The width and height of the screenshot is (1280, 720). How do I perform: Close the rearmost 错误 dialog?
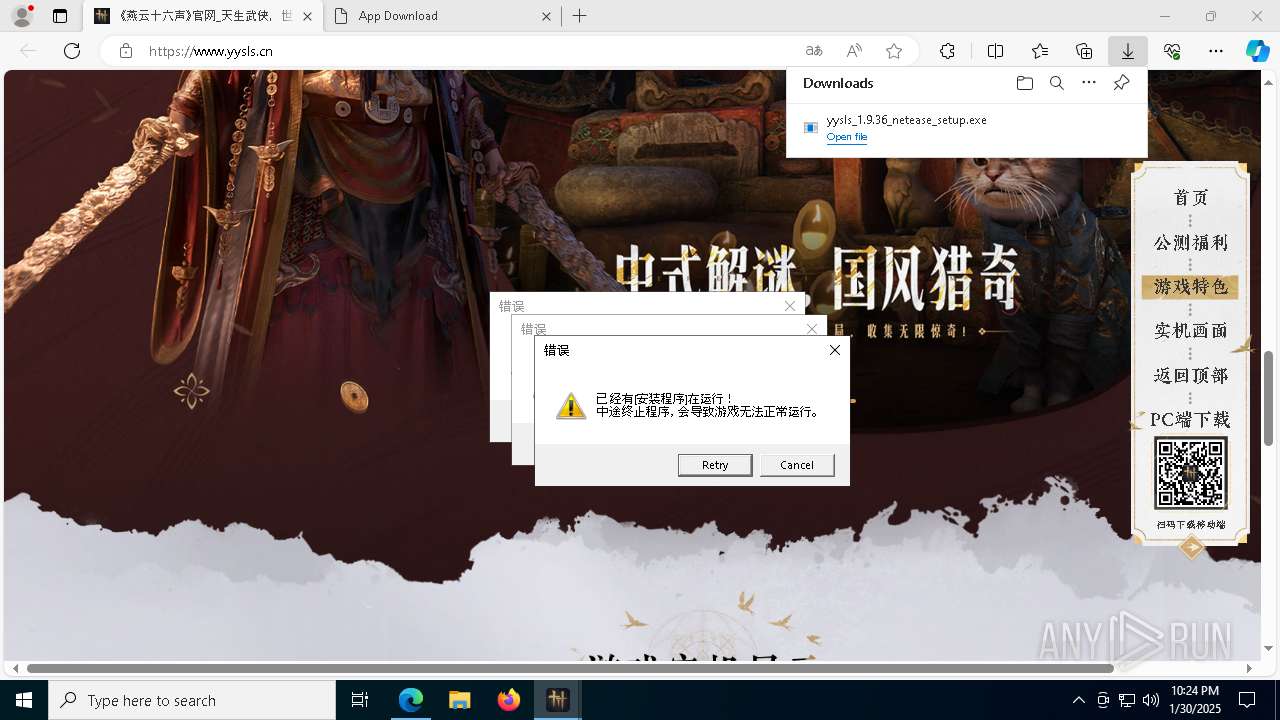click(x=790, y=306)
